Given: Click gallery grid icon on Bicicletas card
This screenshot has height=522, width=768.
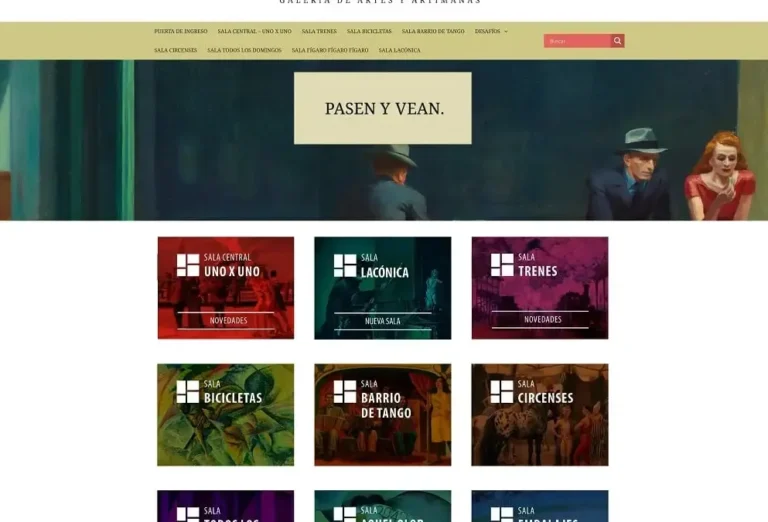Looking at the screenshot, I should [188, 392].
